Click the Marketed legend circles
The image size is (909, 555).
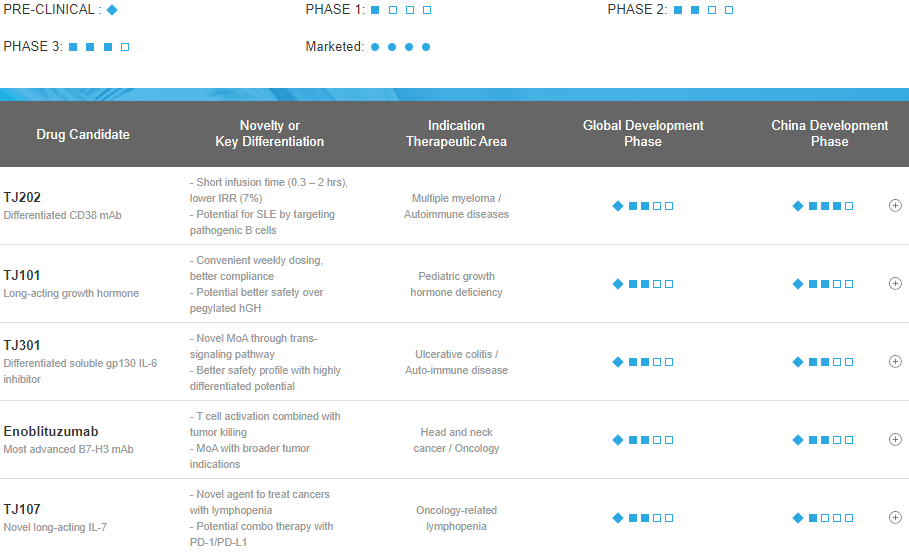(400, 47)
